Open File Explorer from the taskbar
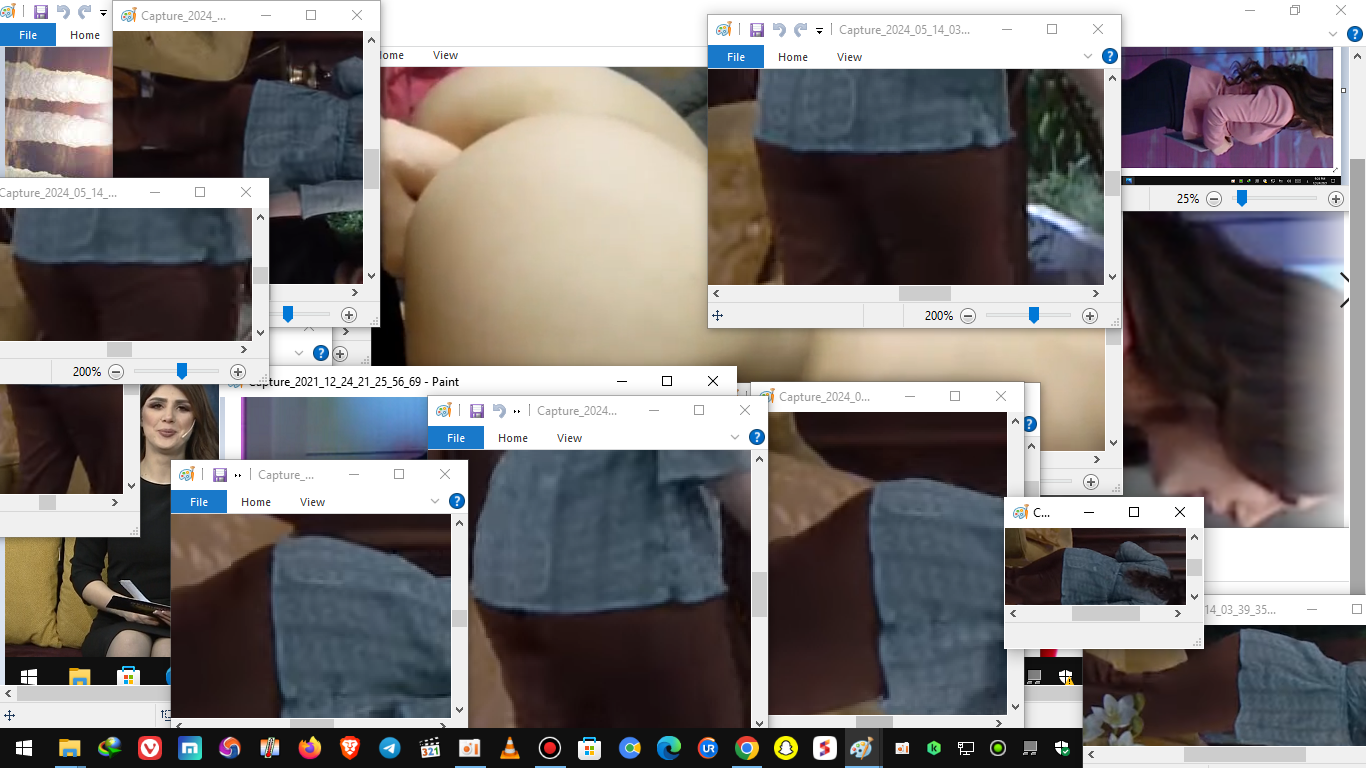 click(x=69, y=748)
